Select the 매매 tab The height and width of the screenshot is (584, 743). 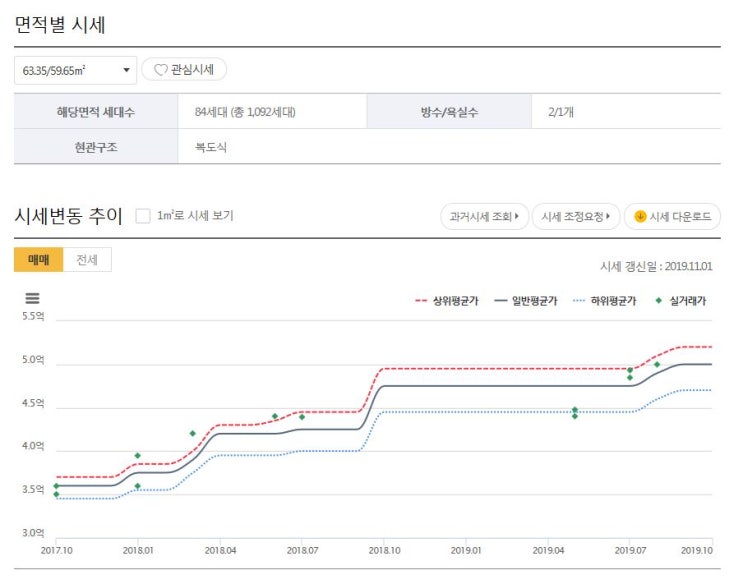(x=38, y=259)
